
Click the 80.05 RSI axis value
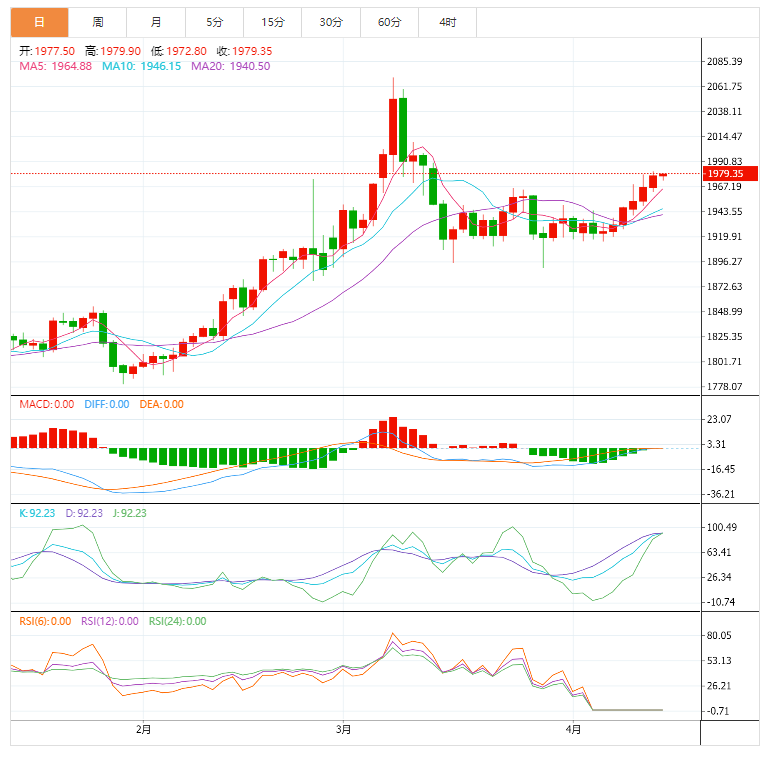719,635
